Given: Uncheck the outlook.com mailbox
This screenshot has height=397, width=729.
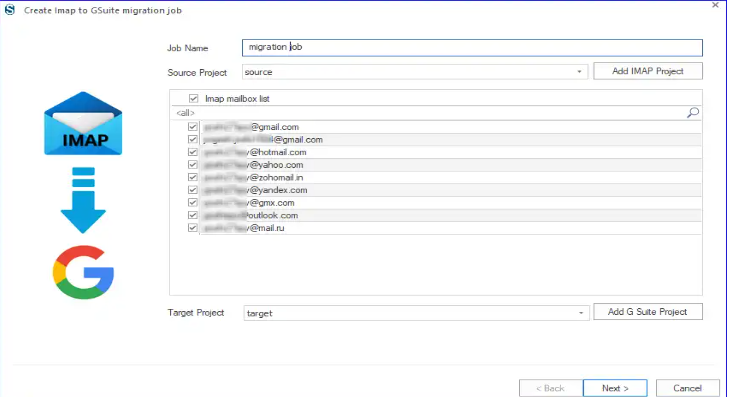Looking at the screenshot, I should [x=192, y=215].
